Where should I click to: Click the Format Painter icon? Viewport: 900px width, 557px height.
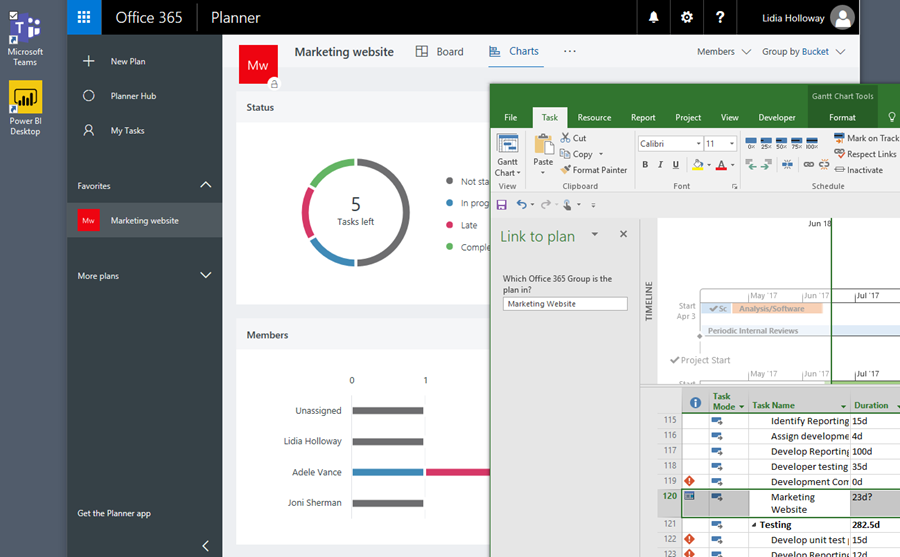(566, 170)
